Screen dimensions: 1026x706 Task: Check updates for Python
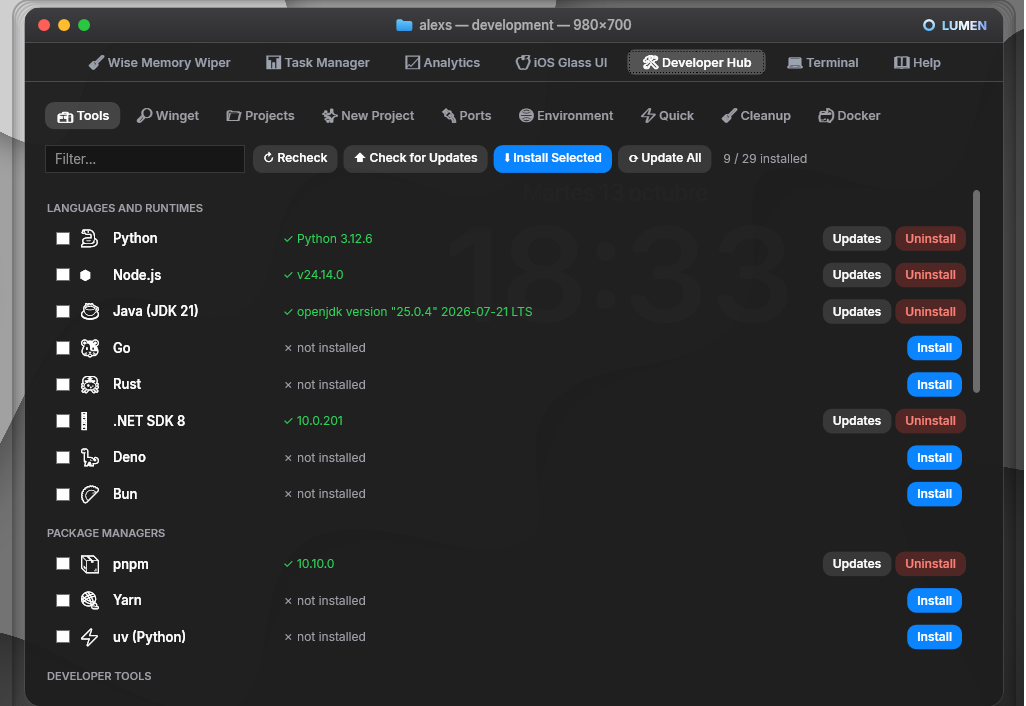coord(857,239)
